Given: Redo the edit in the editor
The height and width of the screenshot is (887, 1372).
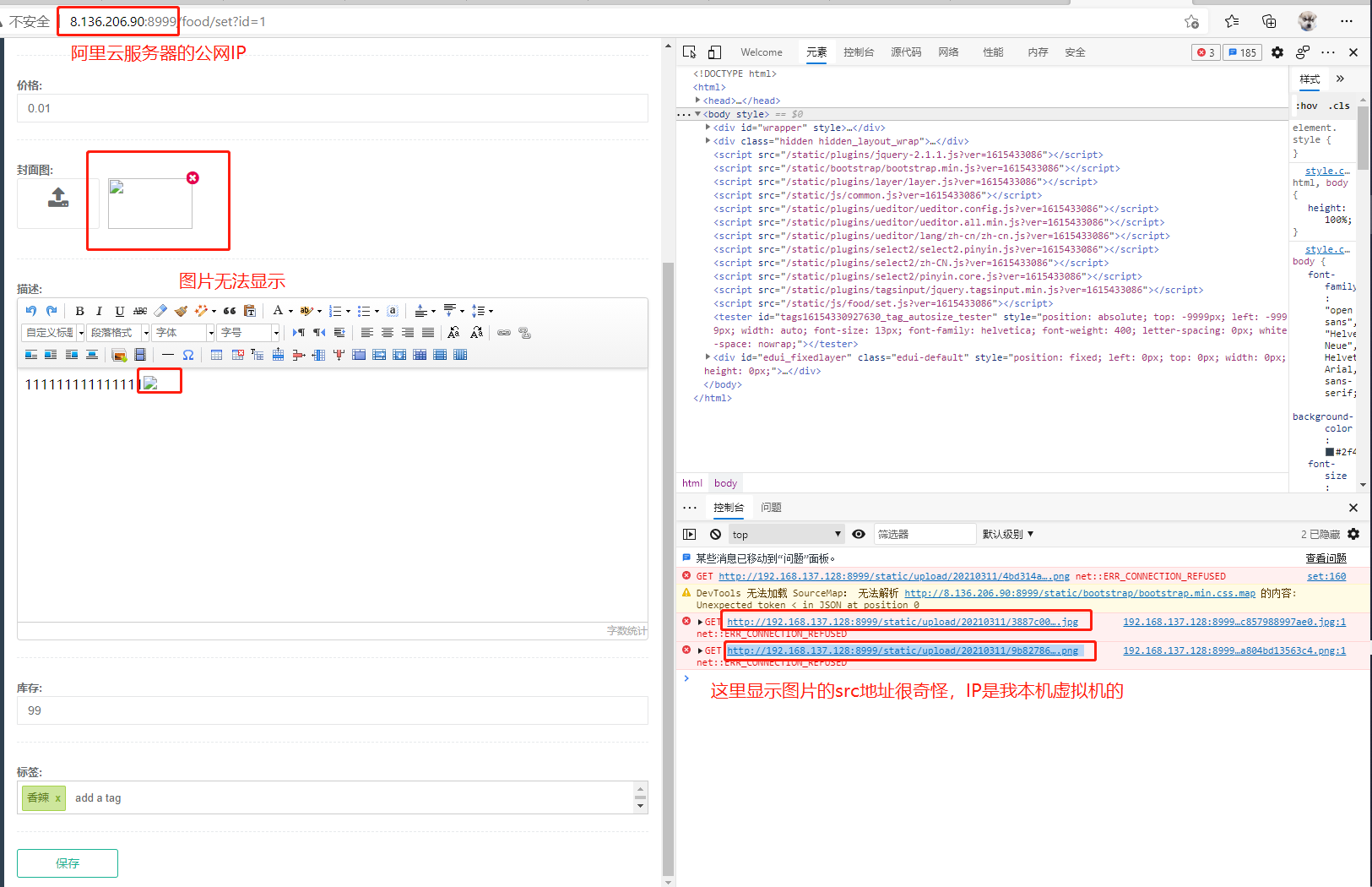Looking at the screenshot, I should point(52,311).
